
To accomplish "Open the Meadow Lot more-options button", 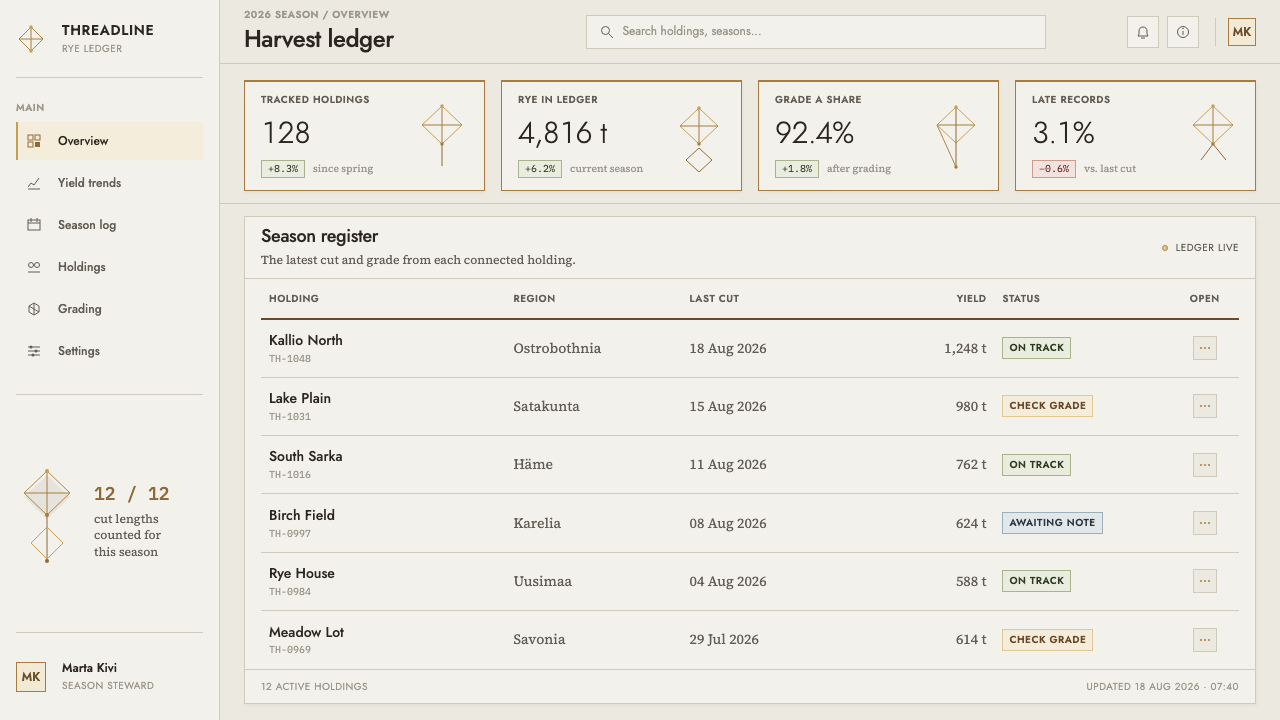I will (x=1205, y=640).
